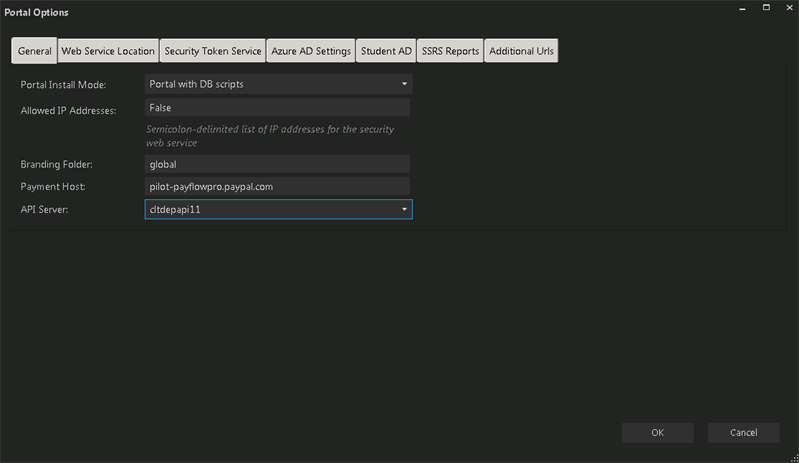Viewport: 799px width, 463px height.
Task: Click the Portal Options title text
Action: point(37,12)
